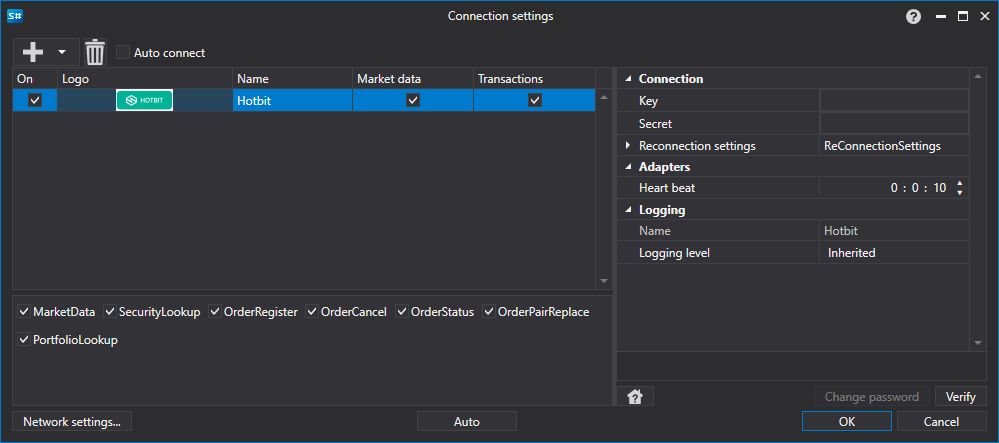This screenshot has width=999, height=443.
Task: Uncheck the OrderStatus message type
Action: [x=402, y=312]
